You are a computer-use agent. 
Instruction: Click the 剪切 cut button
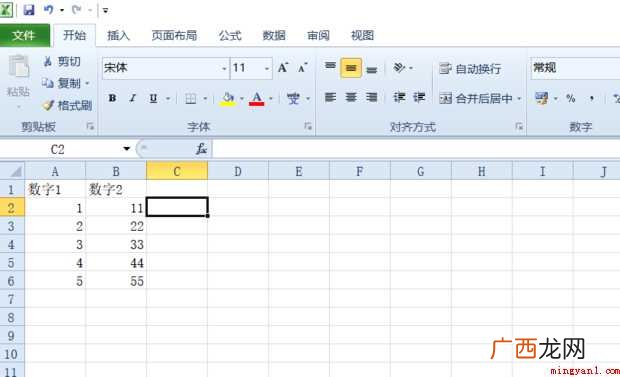(62, 61)
